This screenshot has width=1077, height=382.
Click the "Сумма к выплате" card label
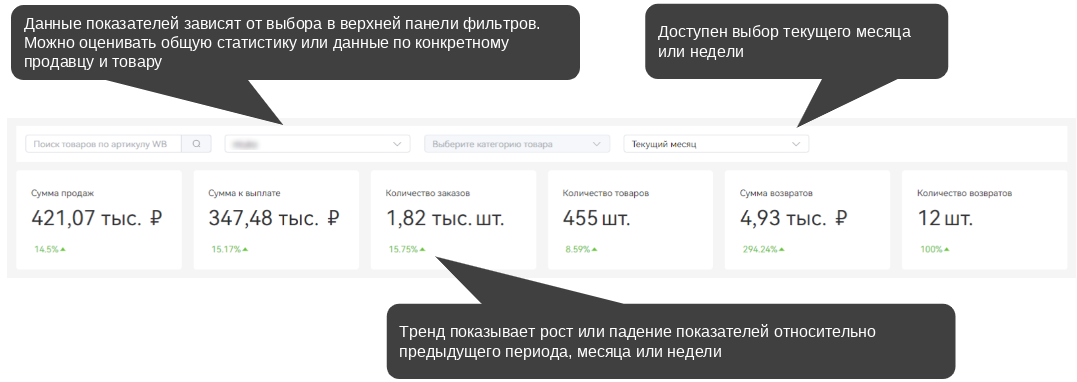pos(245,194)
